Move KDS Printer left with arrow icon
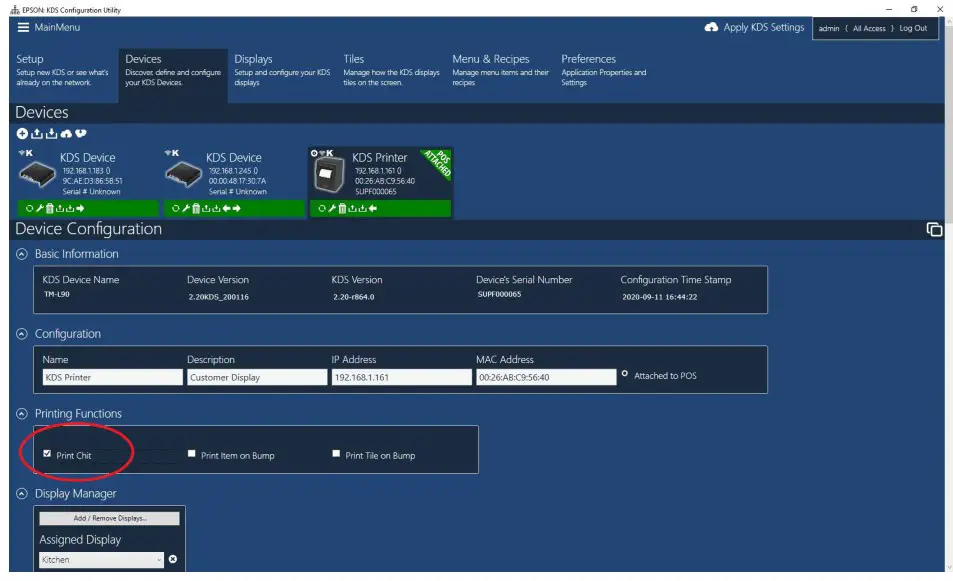 [373, 208]
